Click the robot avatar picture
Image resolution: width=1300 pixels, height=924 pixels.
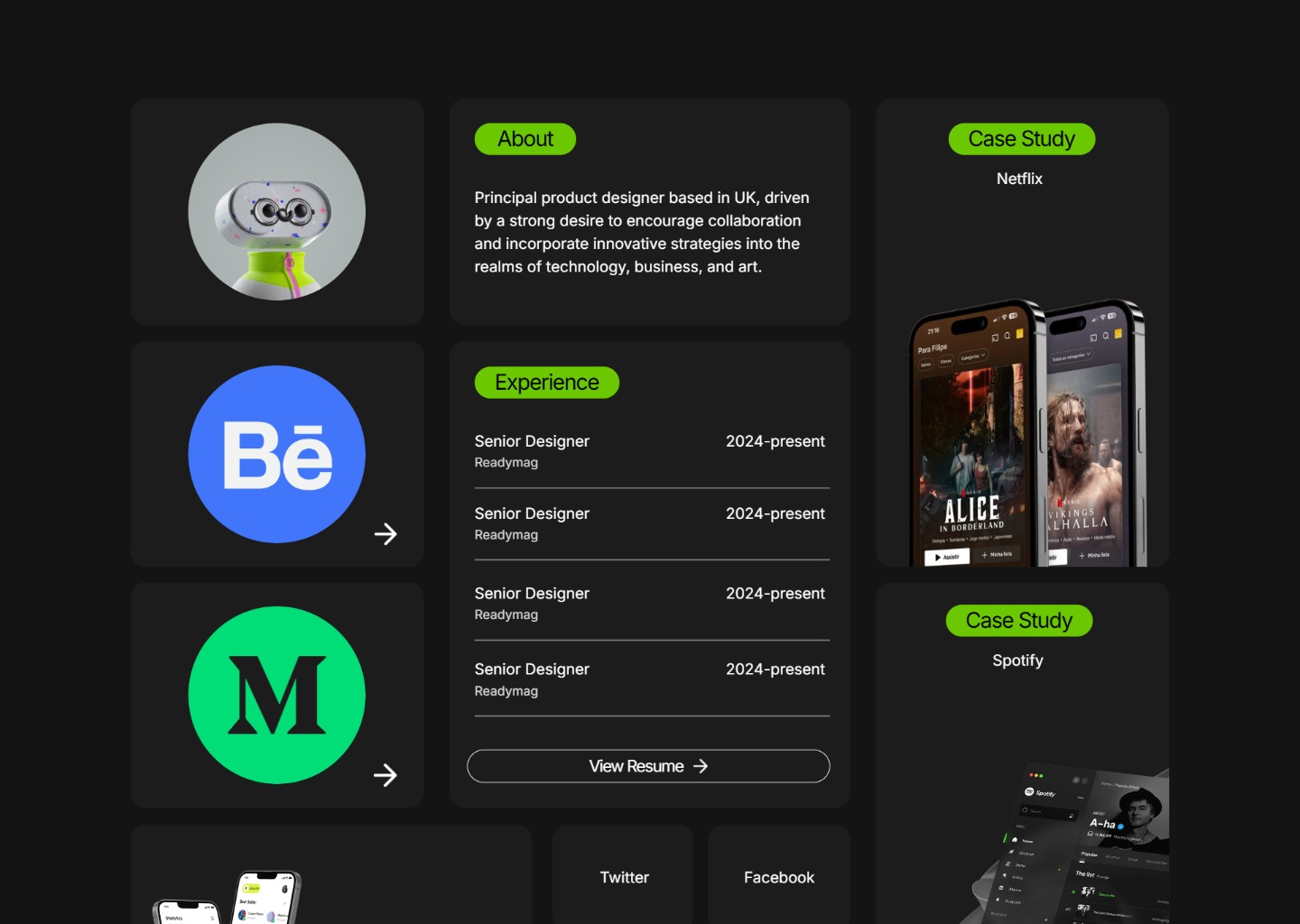pos(277,212)
